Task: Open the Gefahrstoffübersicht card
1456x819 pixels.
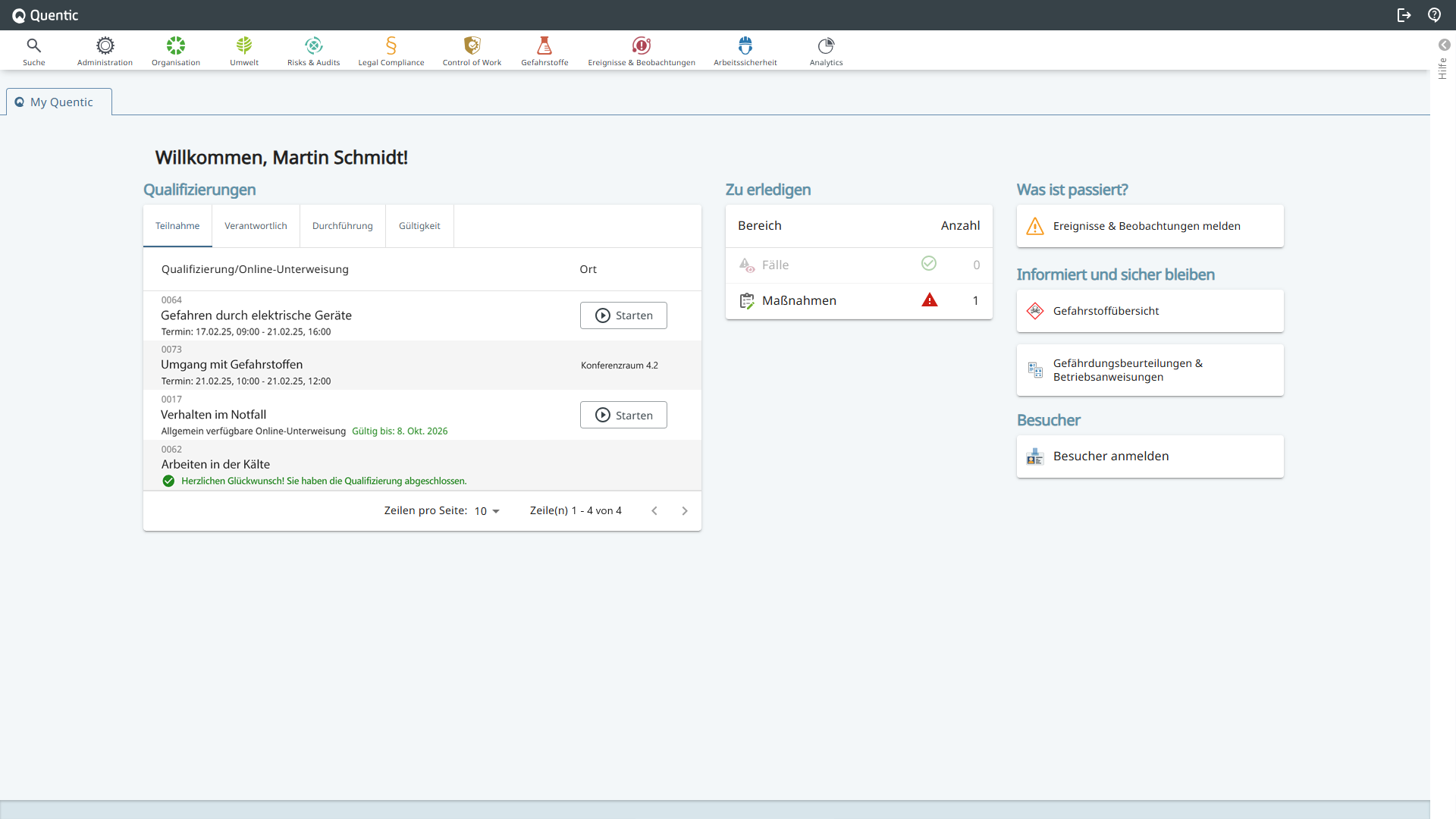Action: click(x=1150, y=311)
